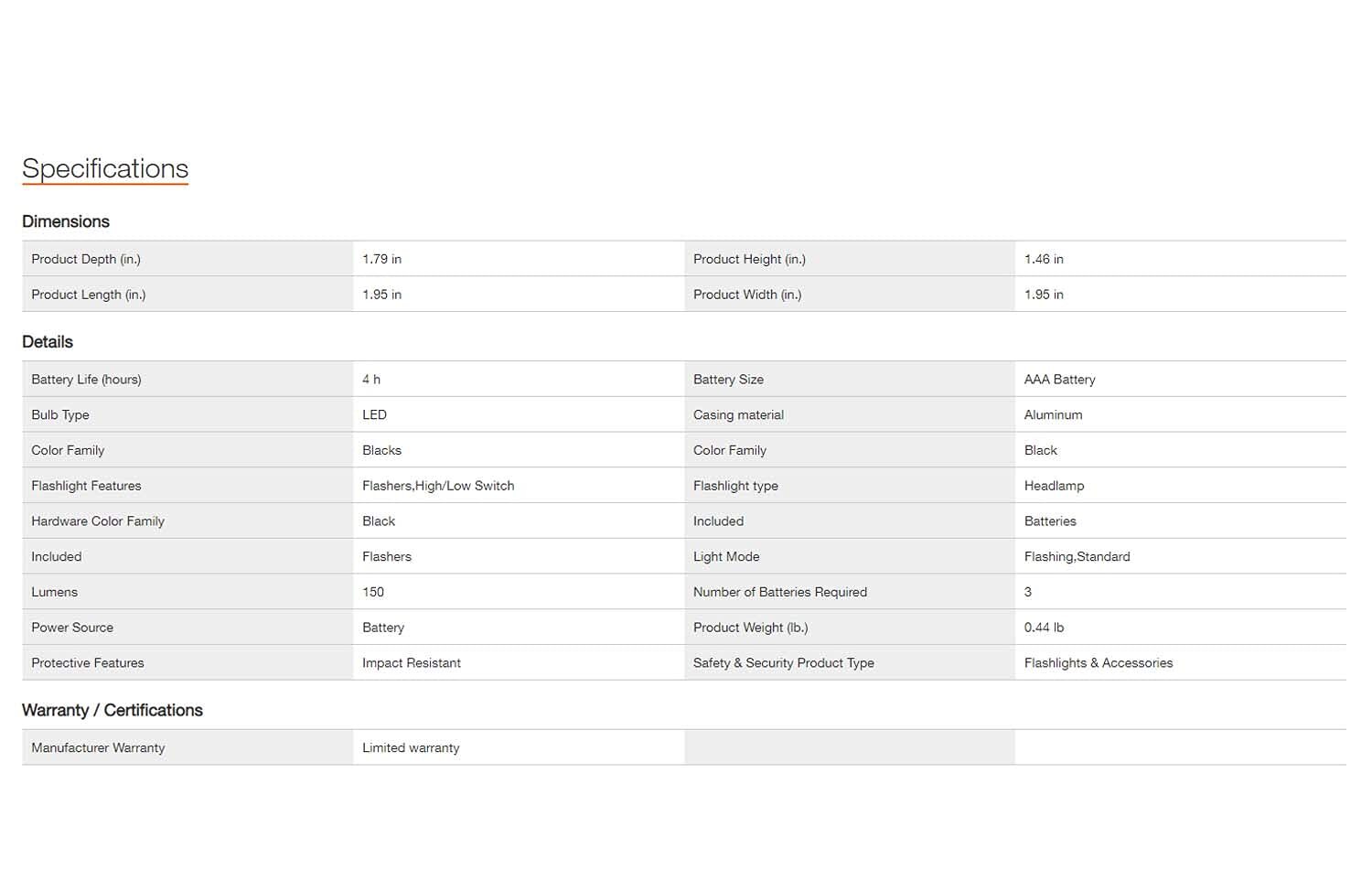This screenshot has width=1372, height=891.
Task: Click the Dimensions section title
Action: point(66,221)
